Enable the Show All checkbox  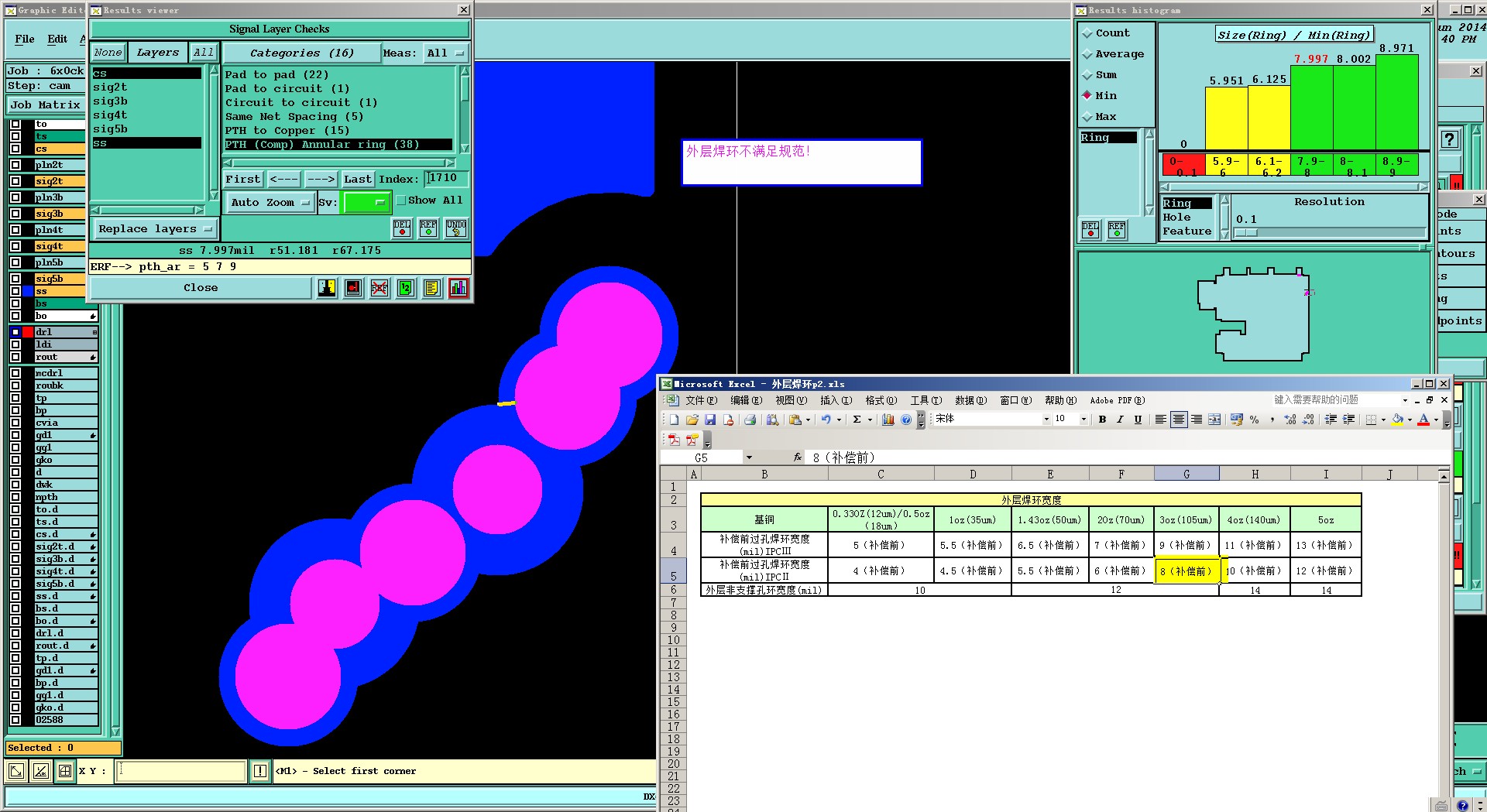(400, 200)
